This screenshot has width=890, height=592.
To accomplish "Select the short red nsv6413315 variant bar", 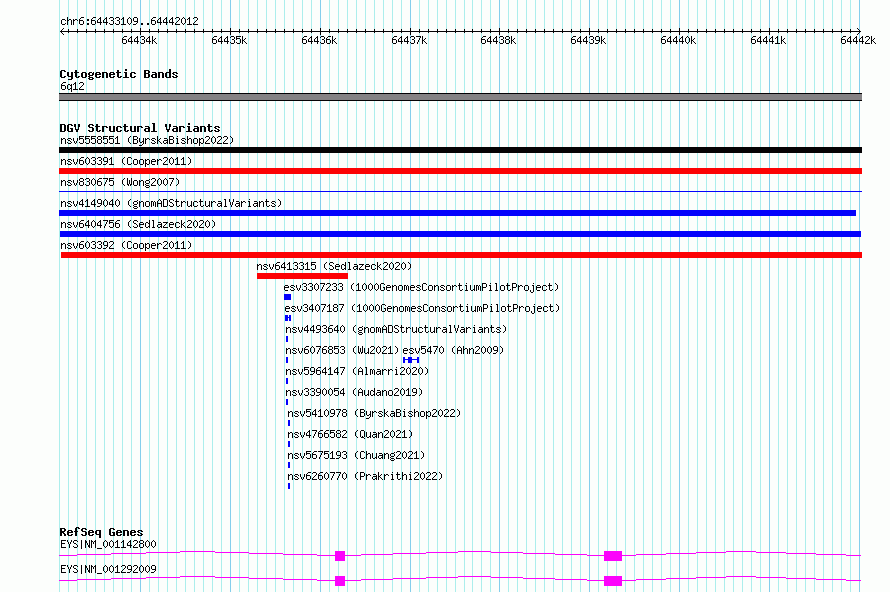I will click(303, 276).
